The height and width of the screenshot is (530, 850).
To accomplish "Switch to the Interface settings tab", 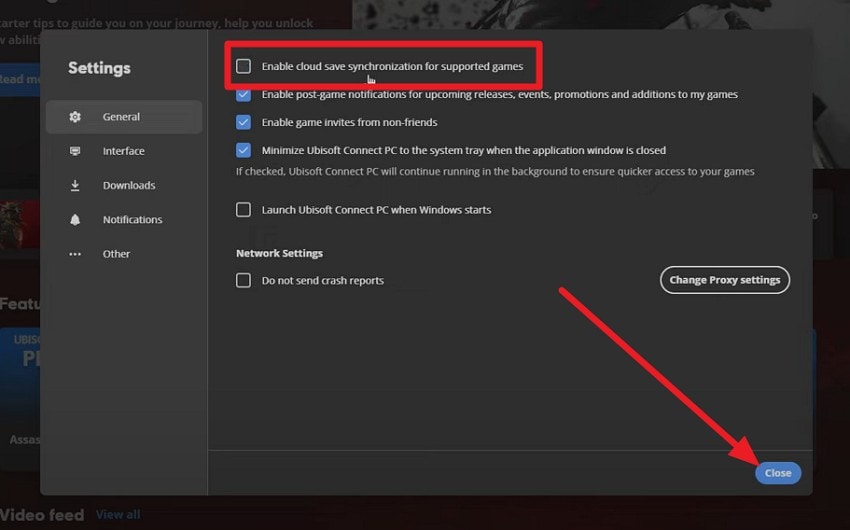I will click(x=124, y=151).
